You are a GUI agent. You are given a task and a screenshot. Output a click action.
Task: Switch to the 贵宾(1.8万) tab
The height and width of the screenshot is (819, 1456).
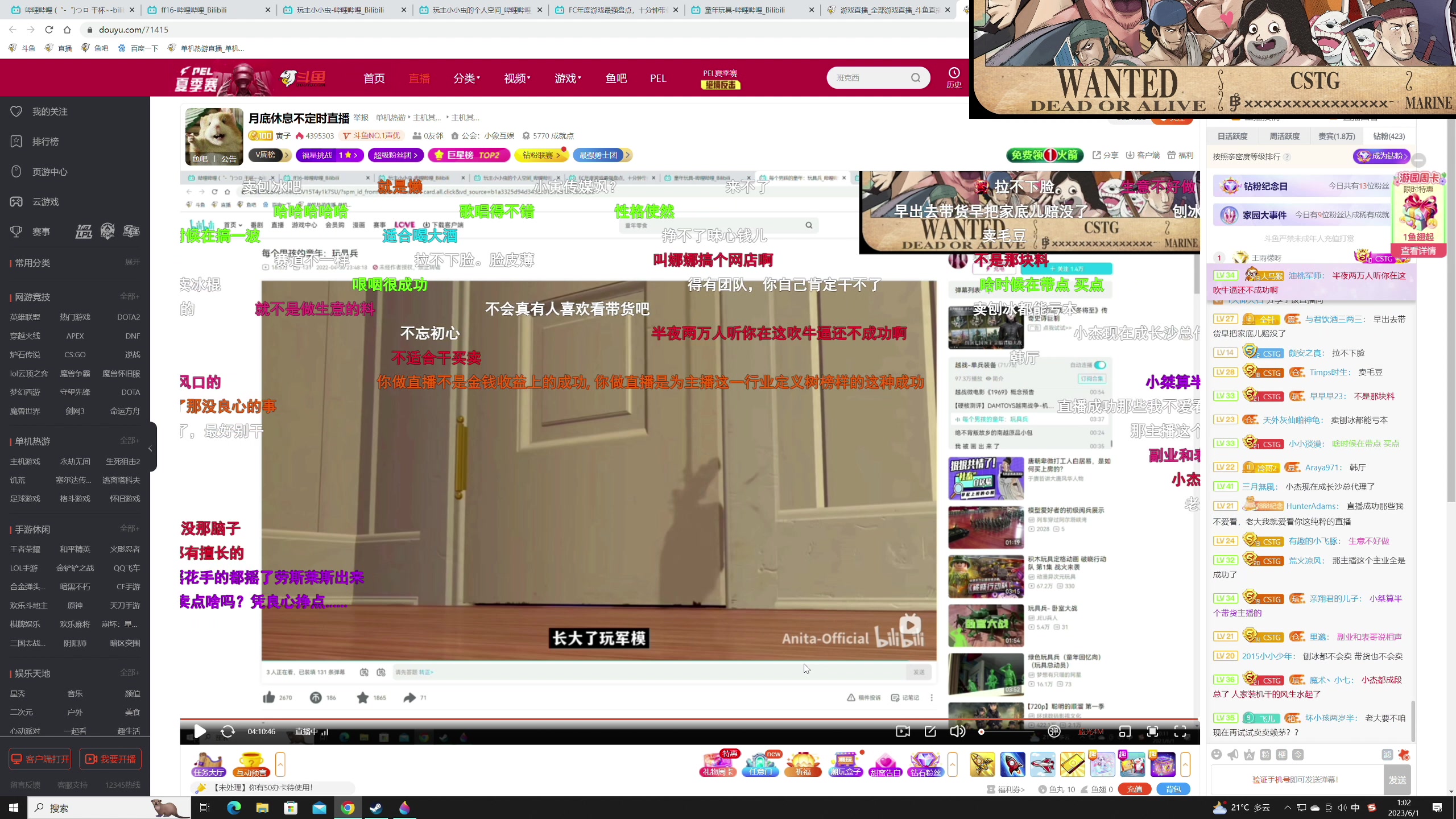1337,136
